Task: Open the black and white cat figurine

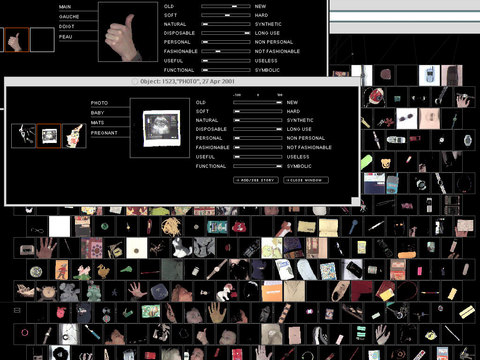Action: click(x=182, y=248)
